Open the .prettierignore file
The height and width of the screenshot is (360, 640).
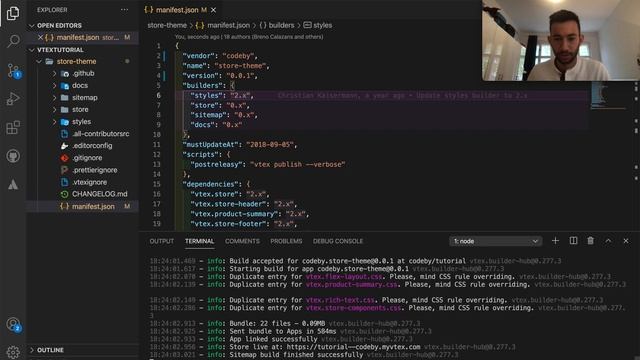pos(94,170)
